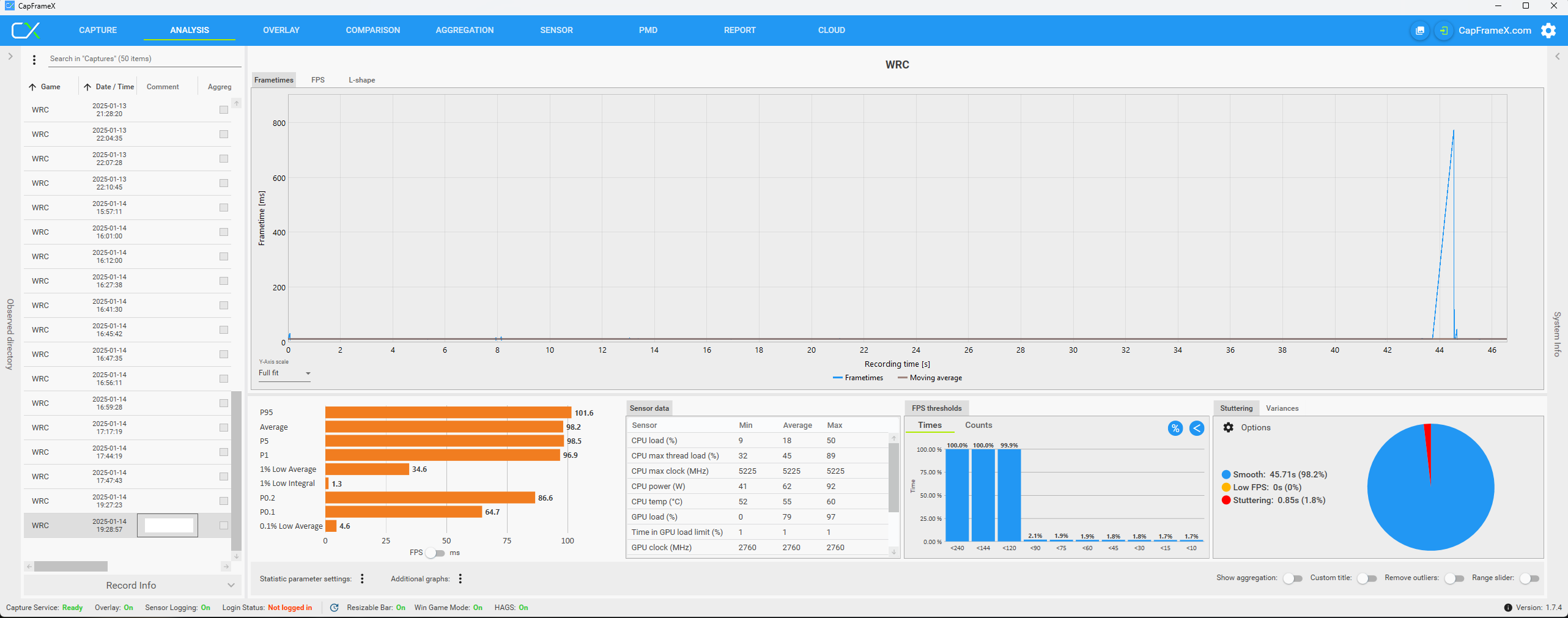Open stuttering Options gear icon
The image size is (1568, 618).
(x=1228, y=427)
